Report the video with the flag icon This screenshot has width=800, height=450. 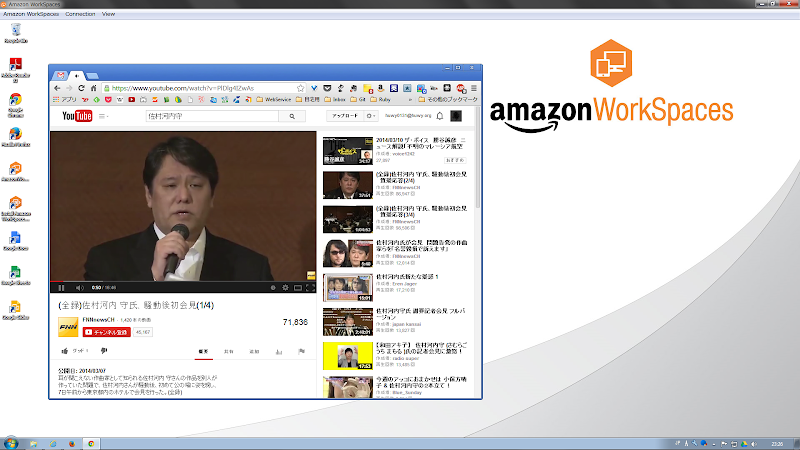[302, 352]
